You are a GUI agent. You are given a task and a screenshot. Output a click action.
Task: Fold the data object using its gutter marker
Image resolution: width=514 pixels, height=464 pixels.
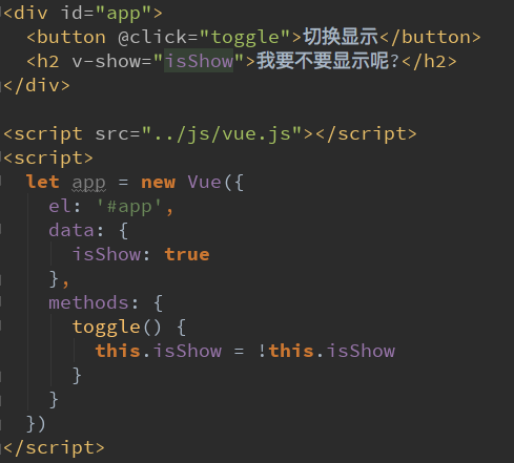(1, 230)
